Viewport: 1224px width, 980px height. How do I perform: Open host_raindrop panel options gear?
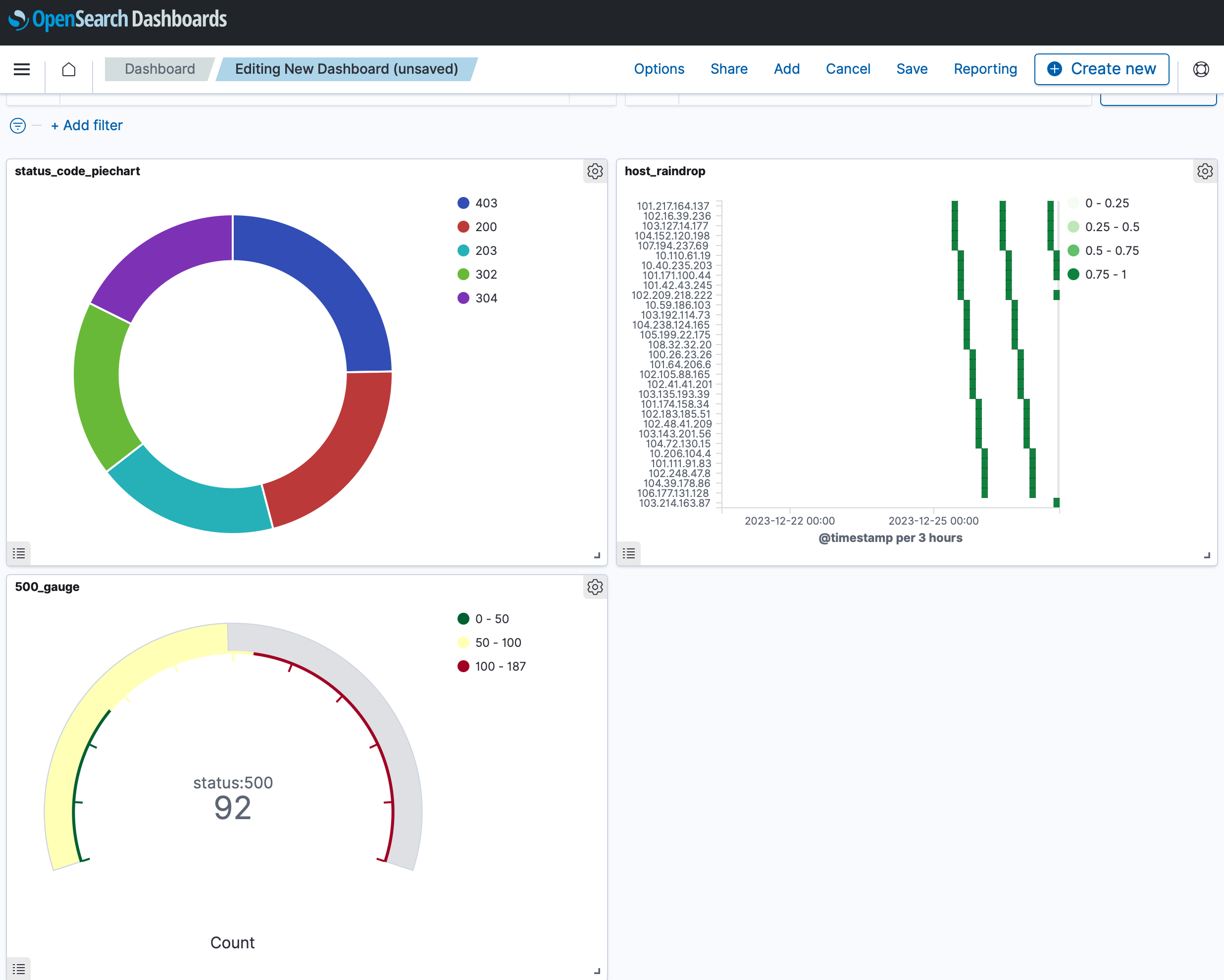[1204, 171]
